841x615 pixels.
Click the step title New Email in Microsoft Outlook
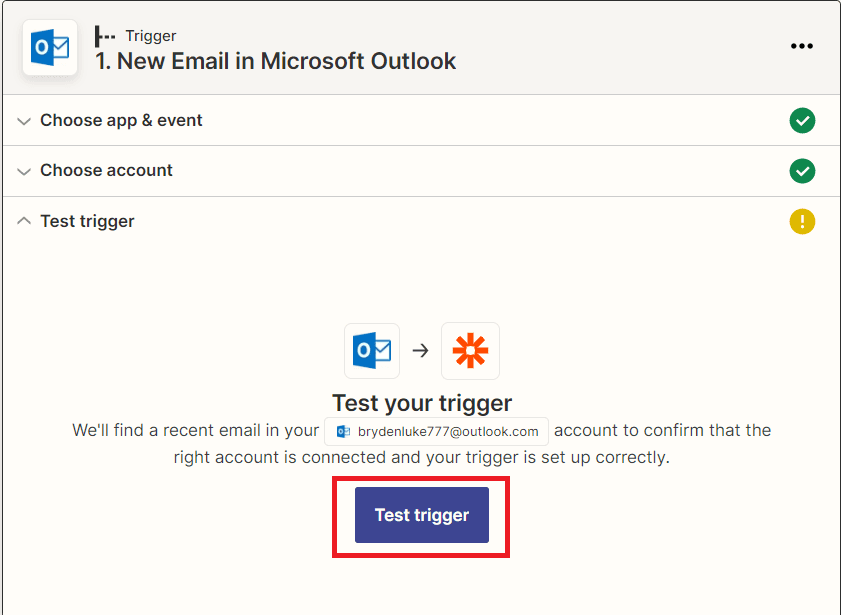(x=276, y=61)
